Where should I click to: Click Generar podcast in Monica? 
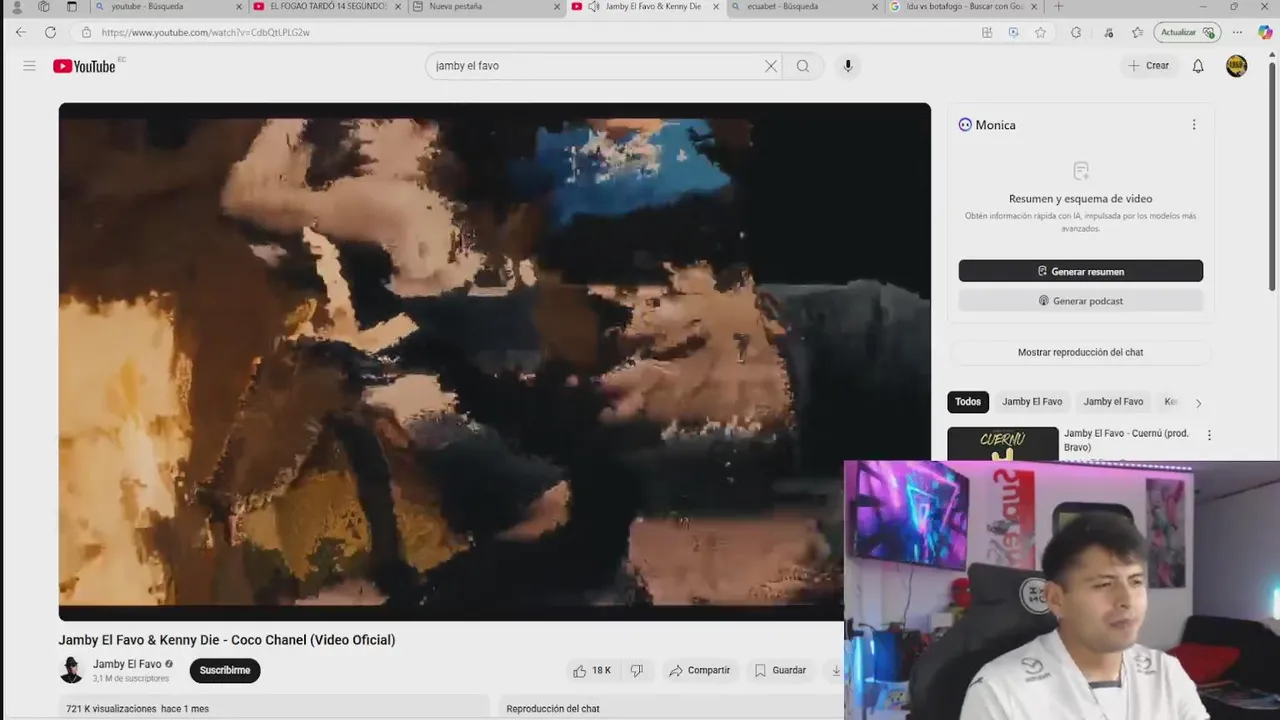[1081, 301]
